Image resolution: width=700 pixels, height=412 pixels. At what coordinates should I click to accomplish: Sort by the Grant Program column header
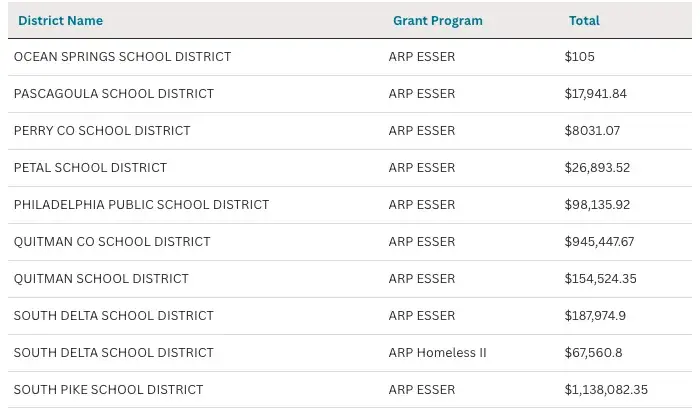tap(437, 21)
